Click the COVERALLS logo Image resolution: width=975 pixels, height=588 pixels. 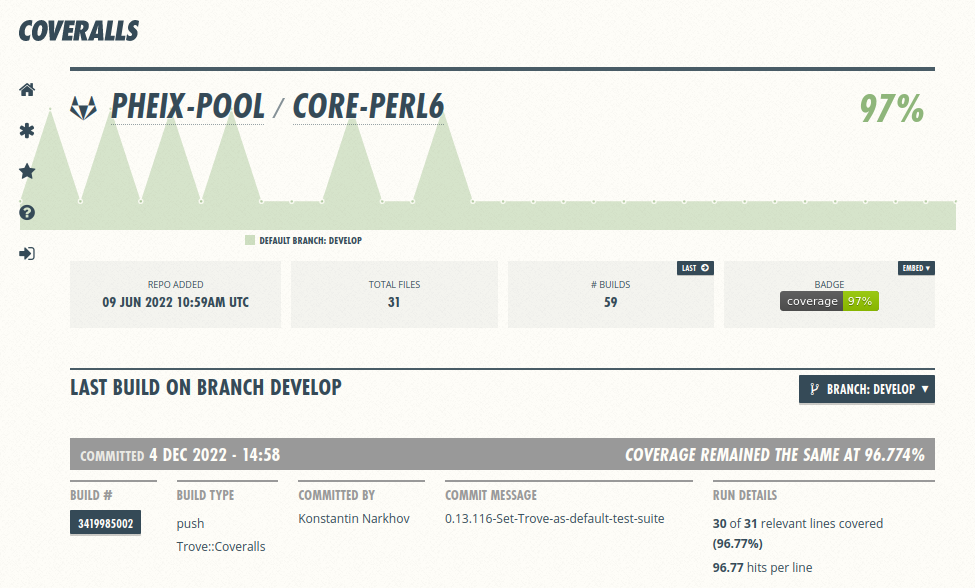[78, 30]
